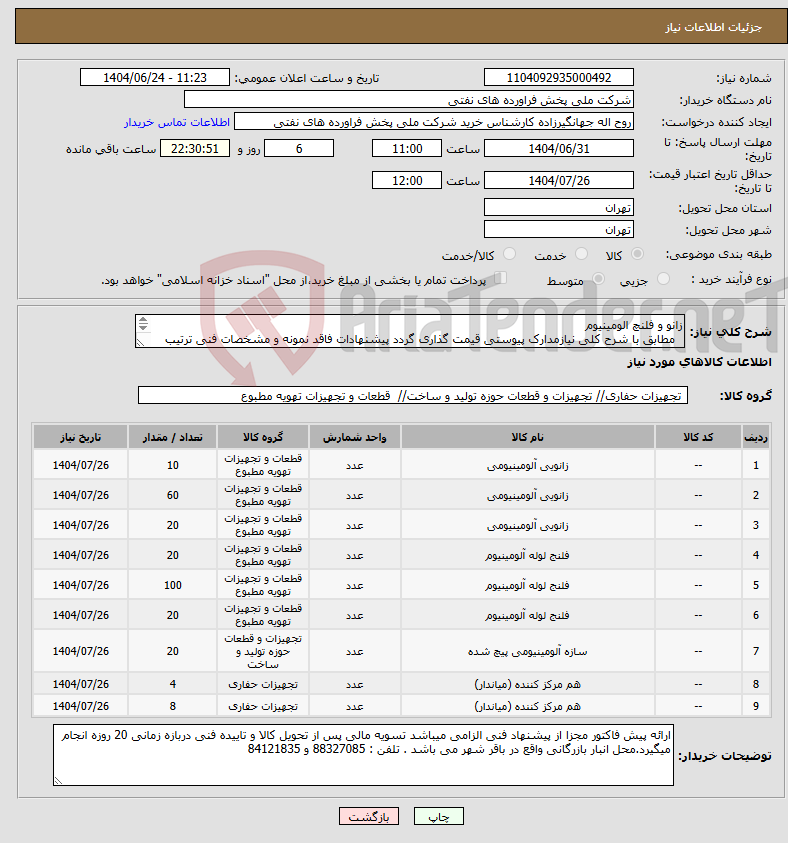Click the resize grip of description box
The image size is (788, 843).
click(140, 342)
